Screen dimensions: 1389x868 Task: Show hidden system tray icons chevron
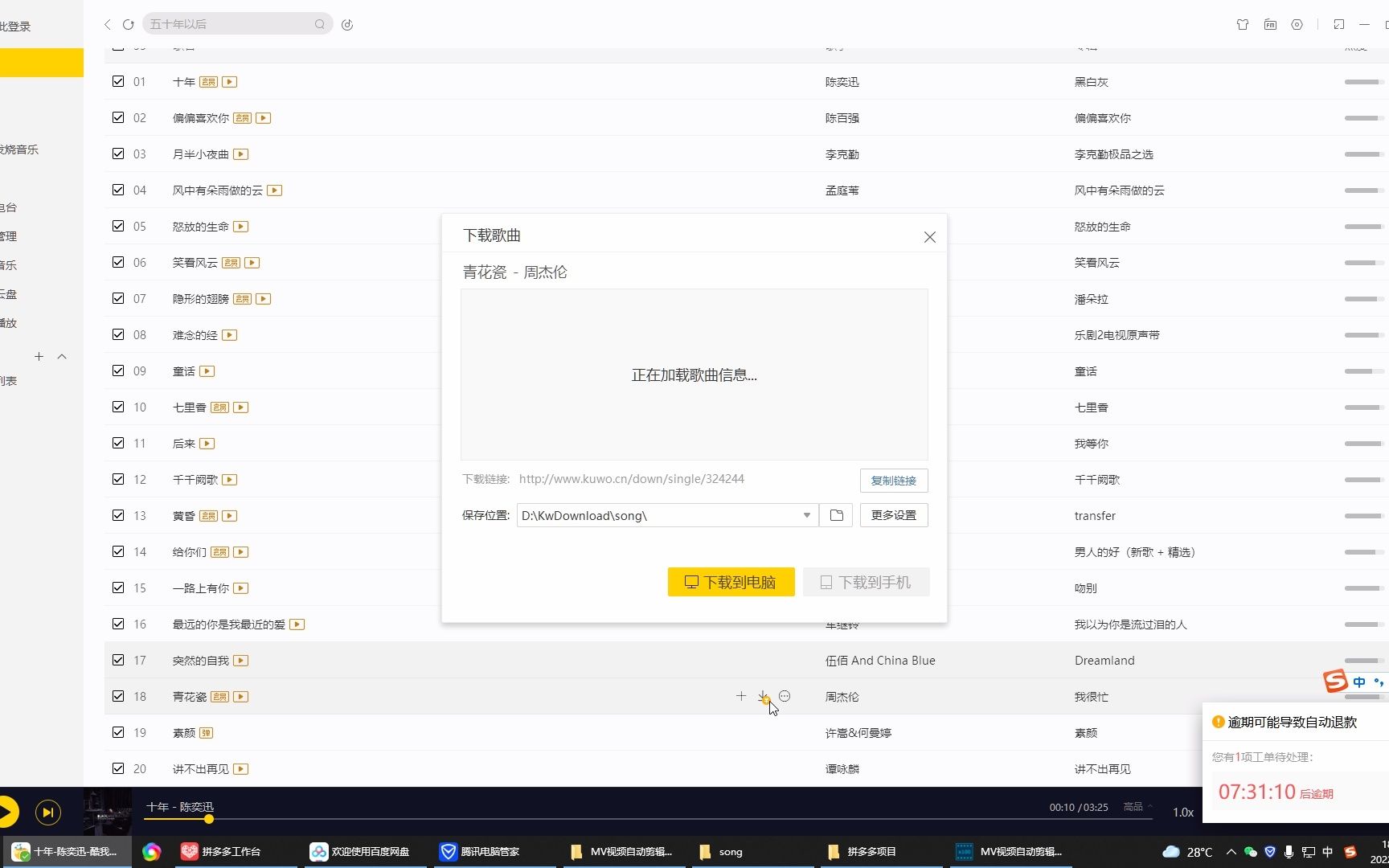[x=1231, y=852]
